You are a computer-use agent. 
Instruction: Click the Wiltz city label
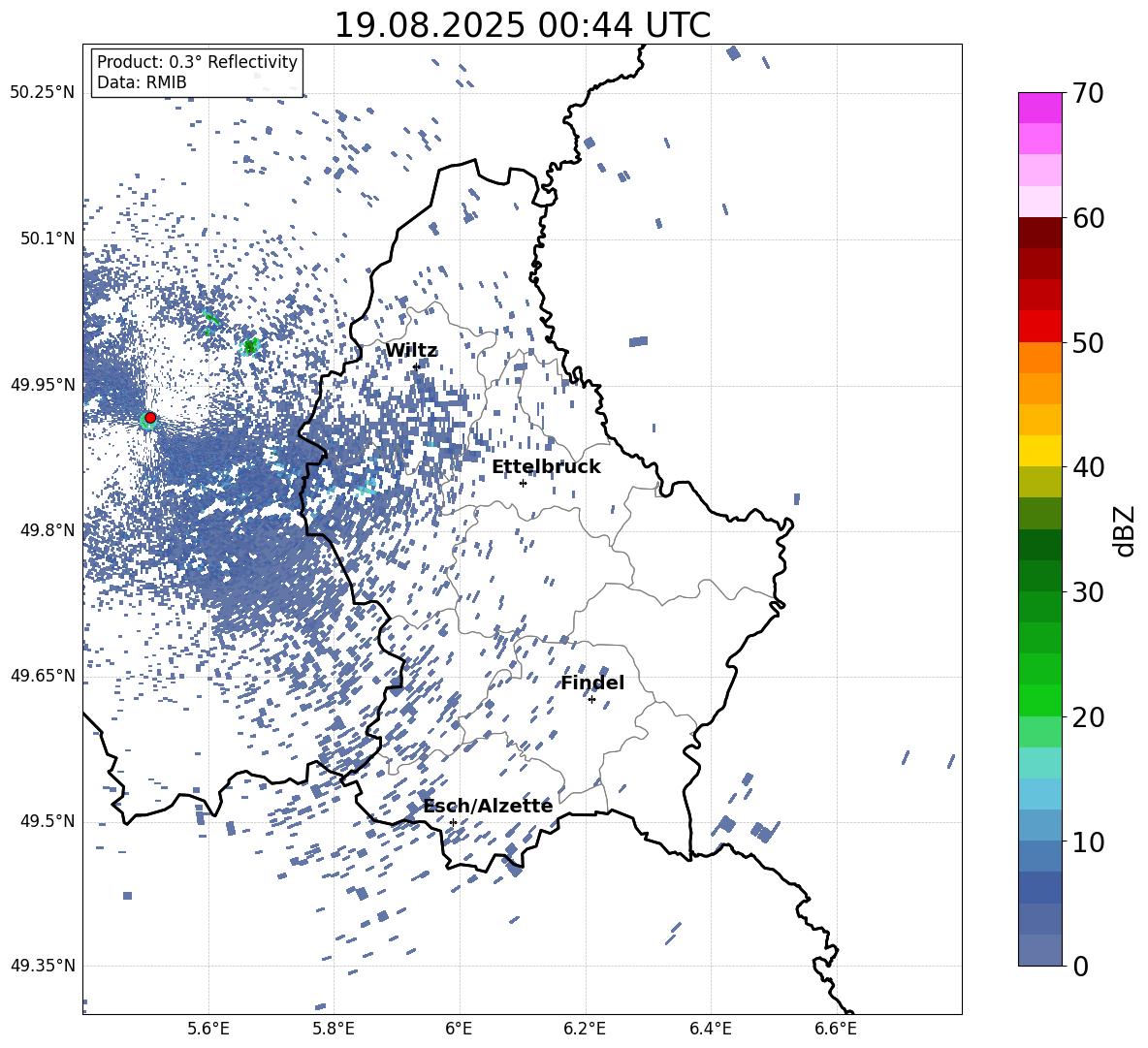pyautogui.click(x=411, y=351)
